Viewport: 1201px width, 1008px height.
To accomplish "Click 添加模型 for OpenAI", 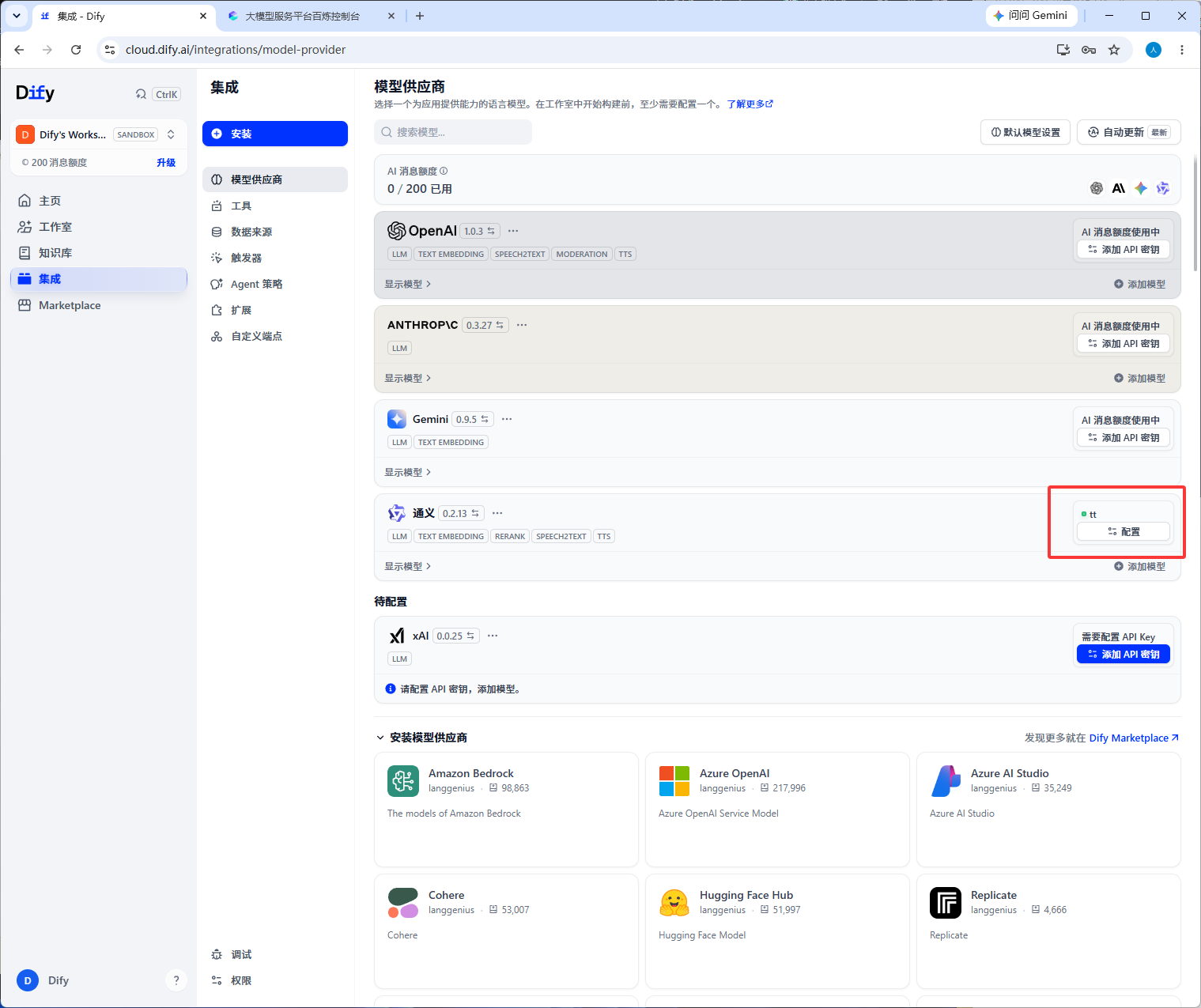I will click(1139, 285).
